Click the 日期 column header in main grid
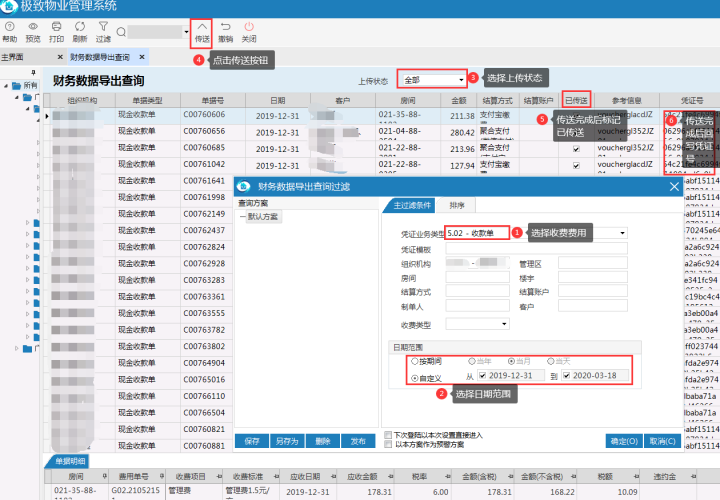This screenshot has height=500, width=720. tap(278, 100)
